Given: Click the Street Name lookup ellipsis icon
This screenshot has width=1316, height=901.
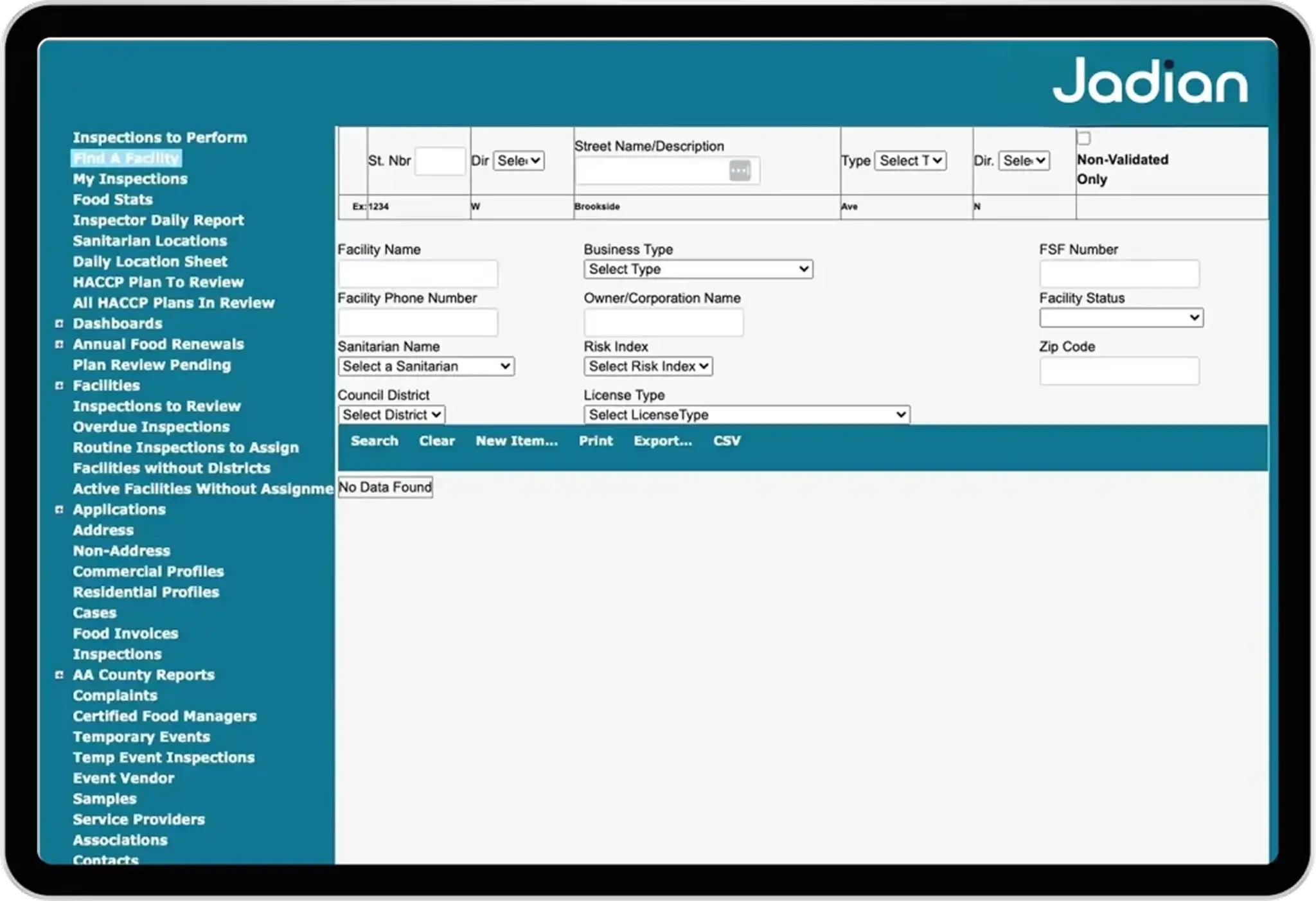Looking at the screenshot, I should 740,170.
